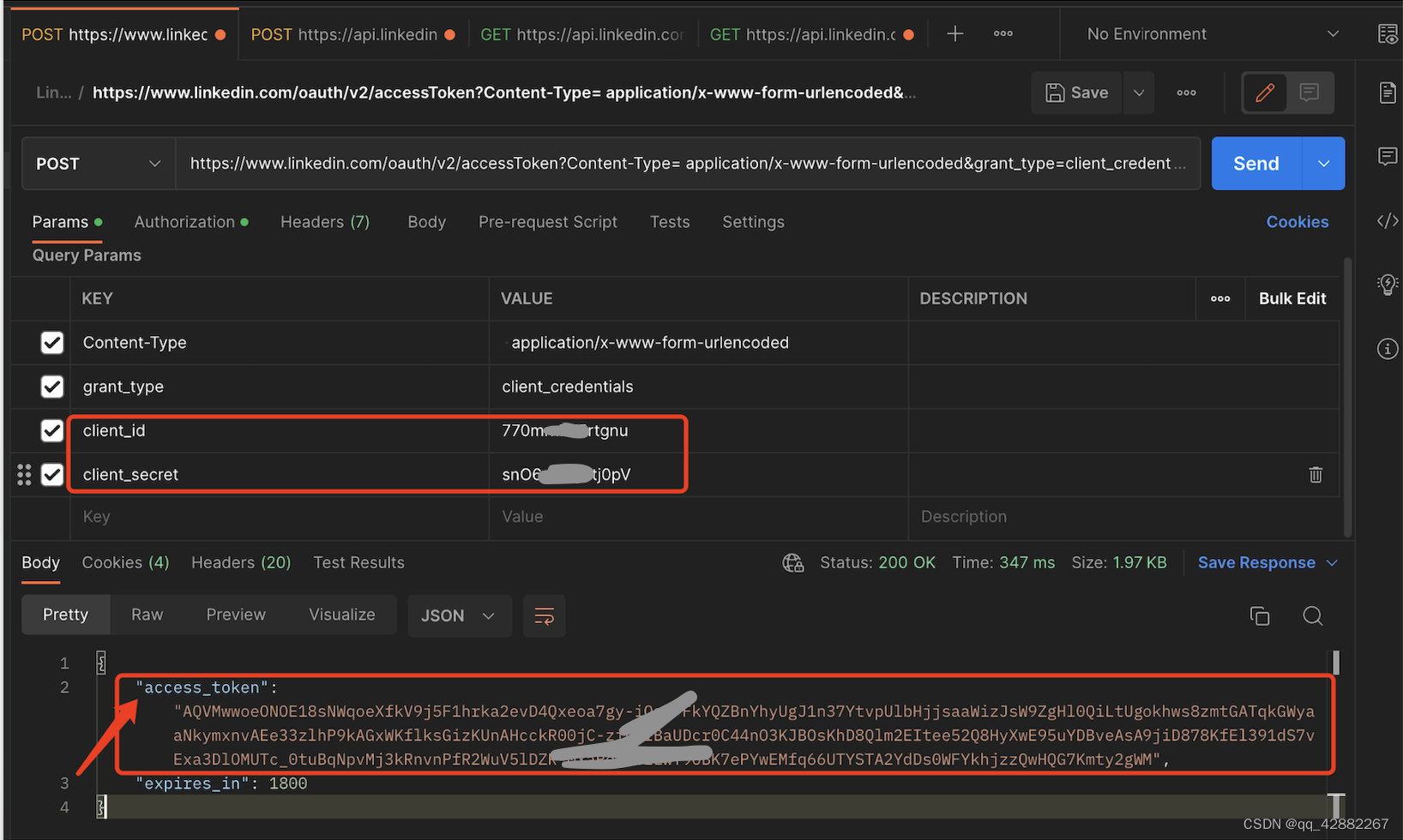Click the network globe icon near Status
1403x840 pixels.
pos(793,563)
